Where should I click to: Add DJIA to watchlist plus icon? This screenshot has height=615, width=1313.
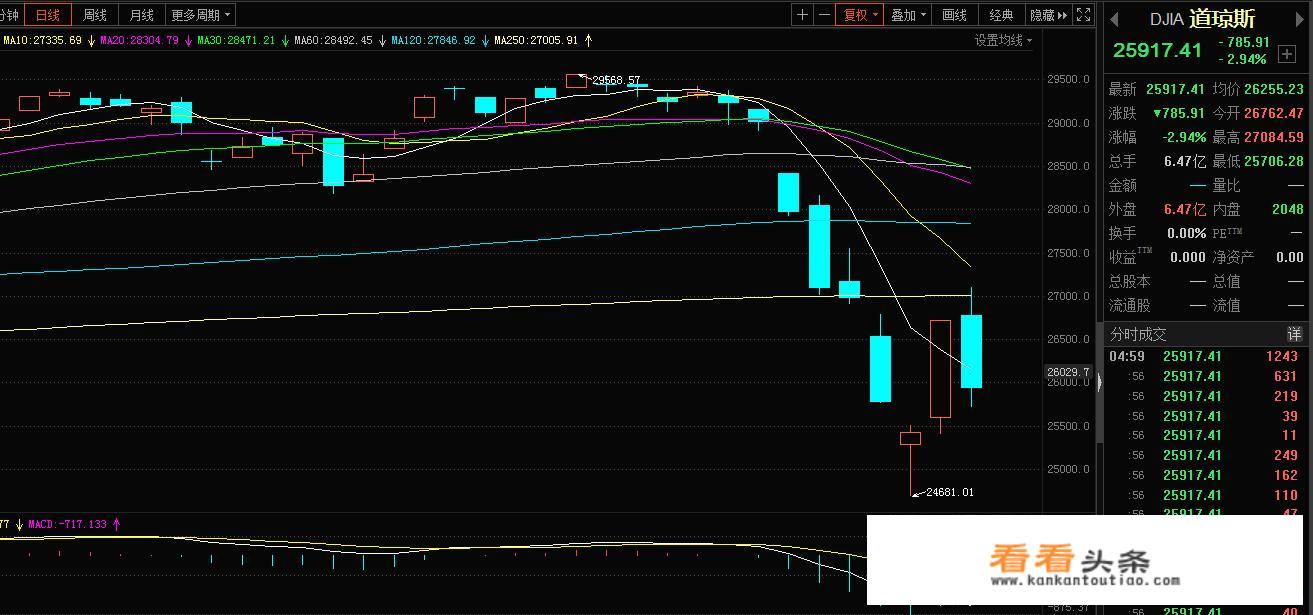[x=1286, y=54]
